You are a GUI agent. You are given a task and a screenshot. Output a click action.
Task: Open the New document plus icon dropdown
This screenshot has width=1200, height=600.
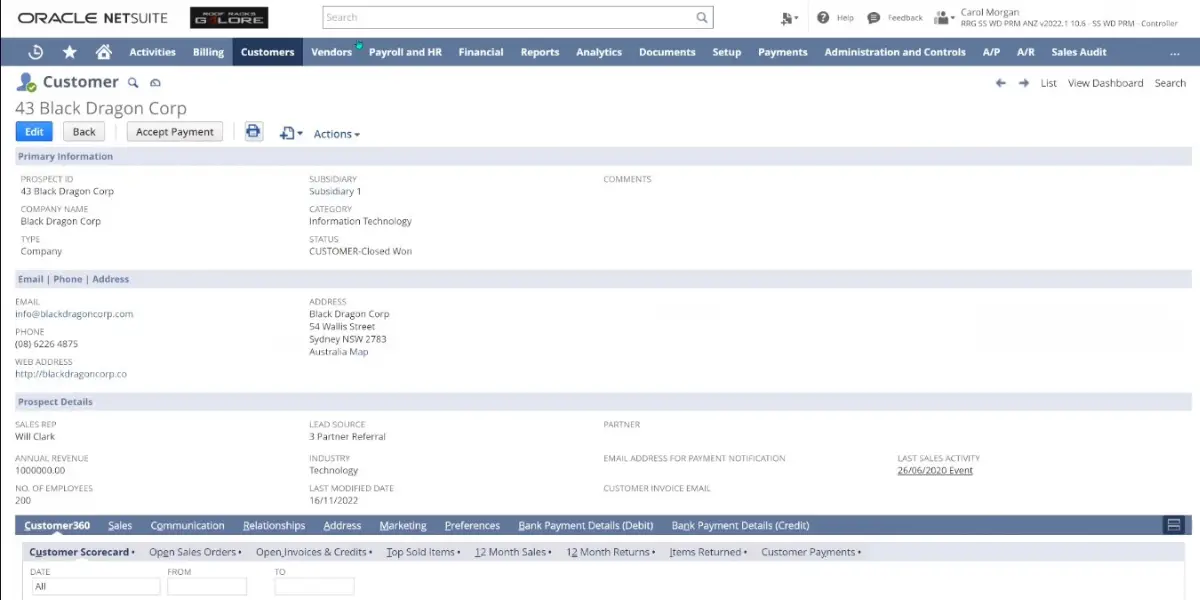[291, 133]
